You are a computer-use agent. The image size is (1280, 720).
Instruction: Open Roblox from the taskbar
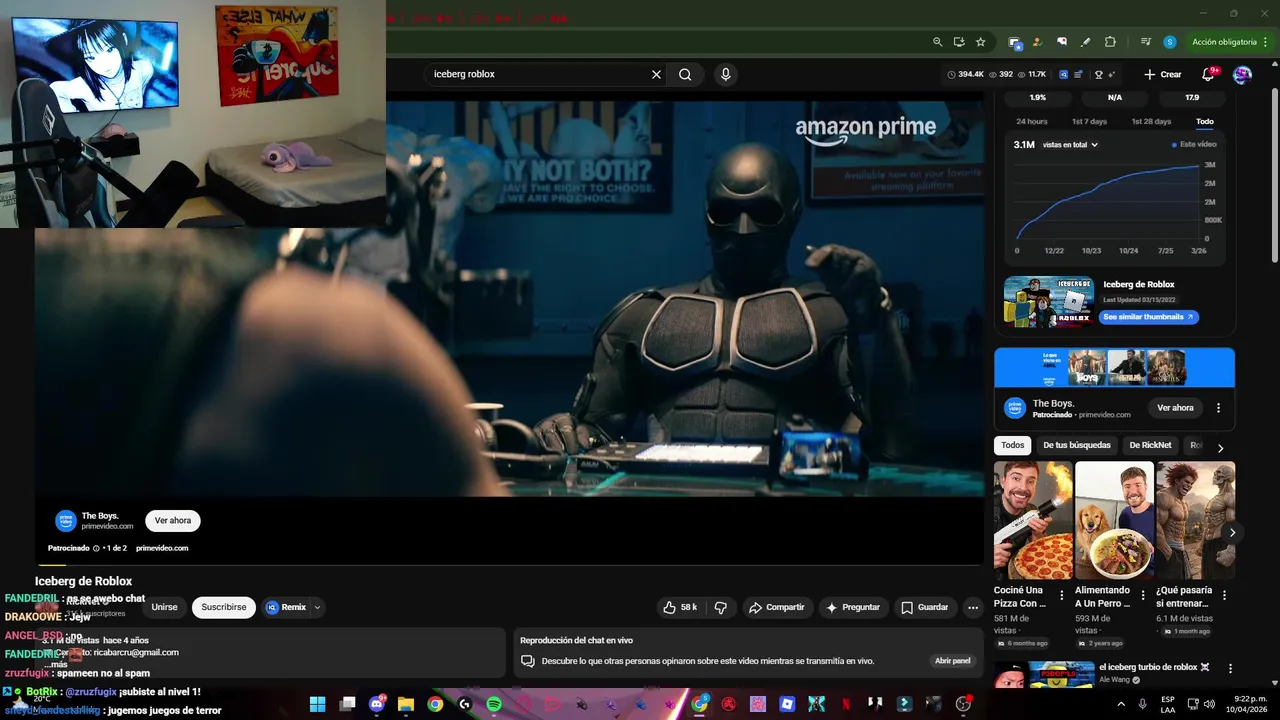(x=787, y=704)
